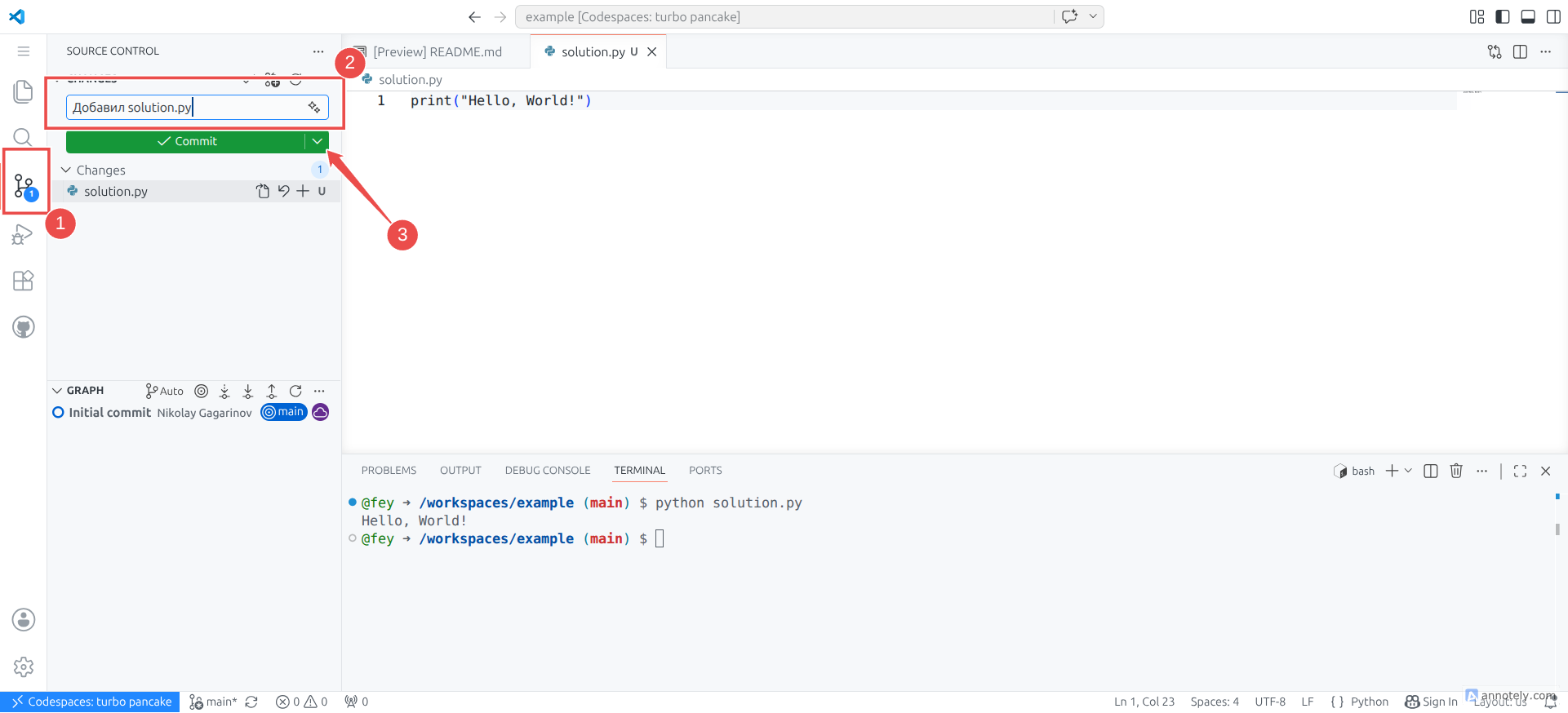Open the hamburger application menu
Image resolution: width=1568 pixels, height=713 pixels.
(23, 51)
